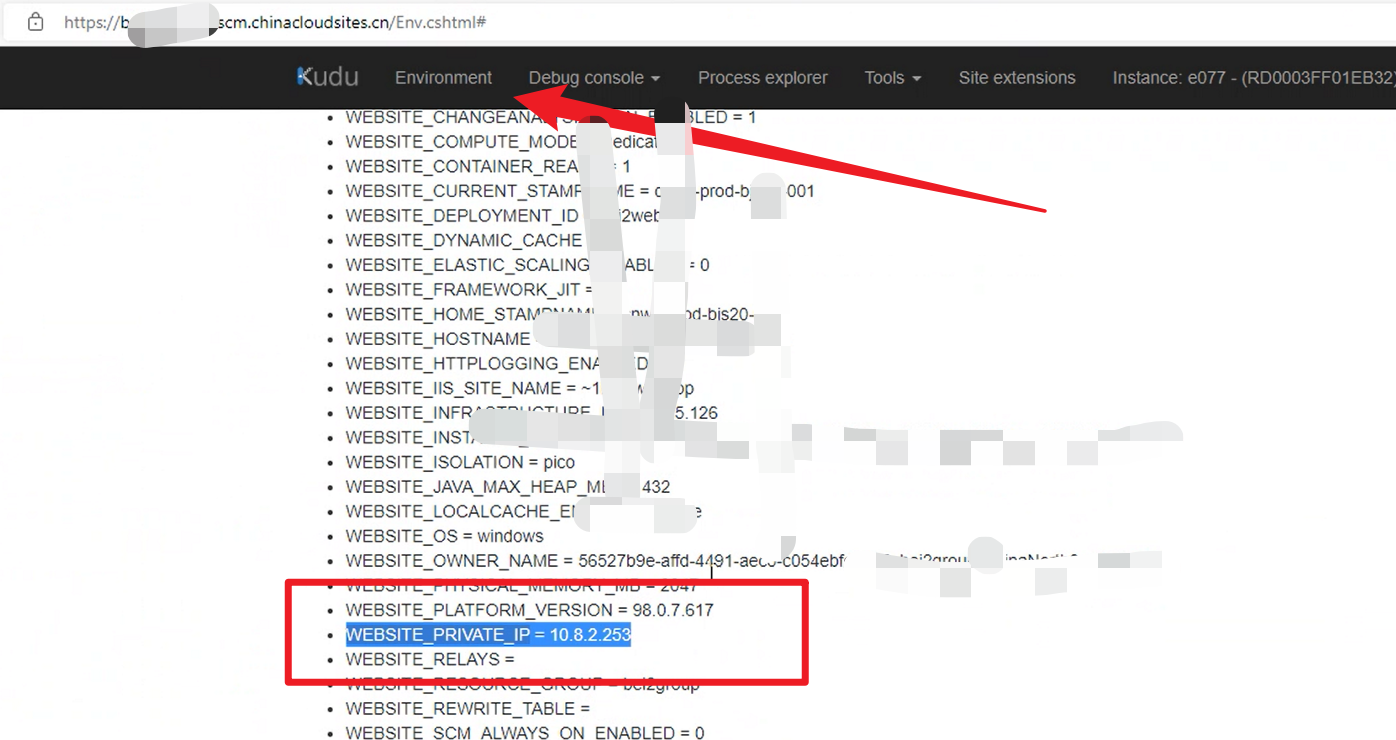Click the WEBSITE_DEPLOYMENT_ID line
The height and width of the screenshot is (740, 1396).
pos(461,216)
